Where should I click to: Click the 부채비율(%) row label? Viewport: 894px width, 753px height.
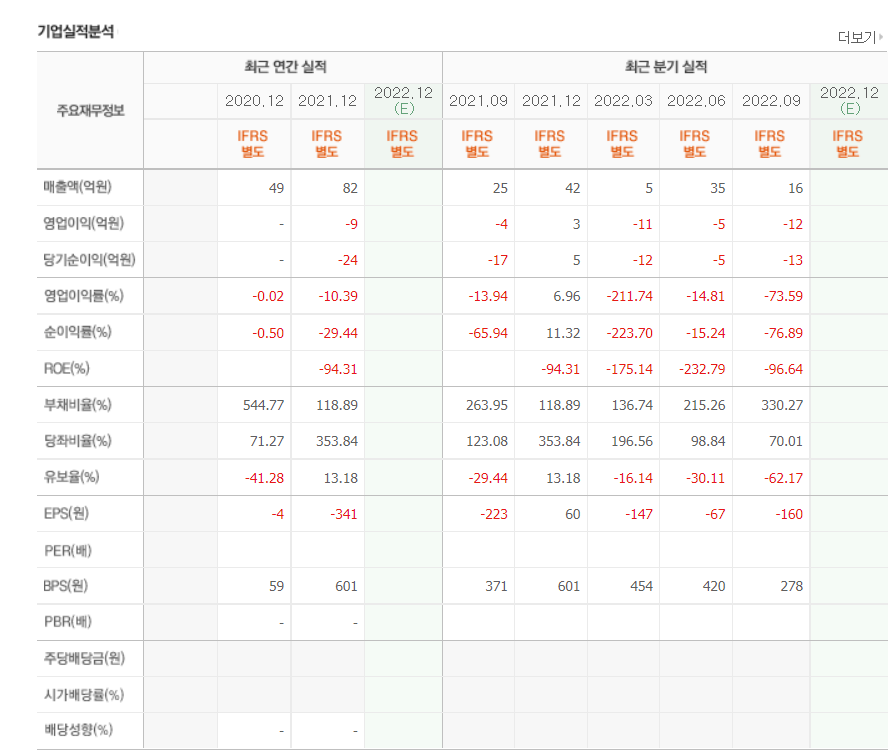click(78, 405)
